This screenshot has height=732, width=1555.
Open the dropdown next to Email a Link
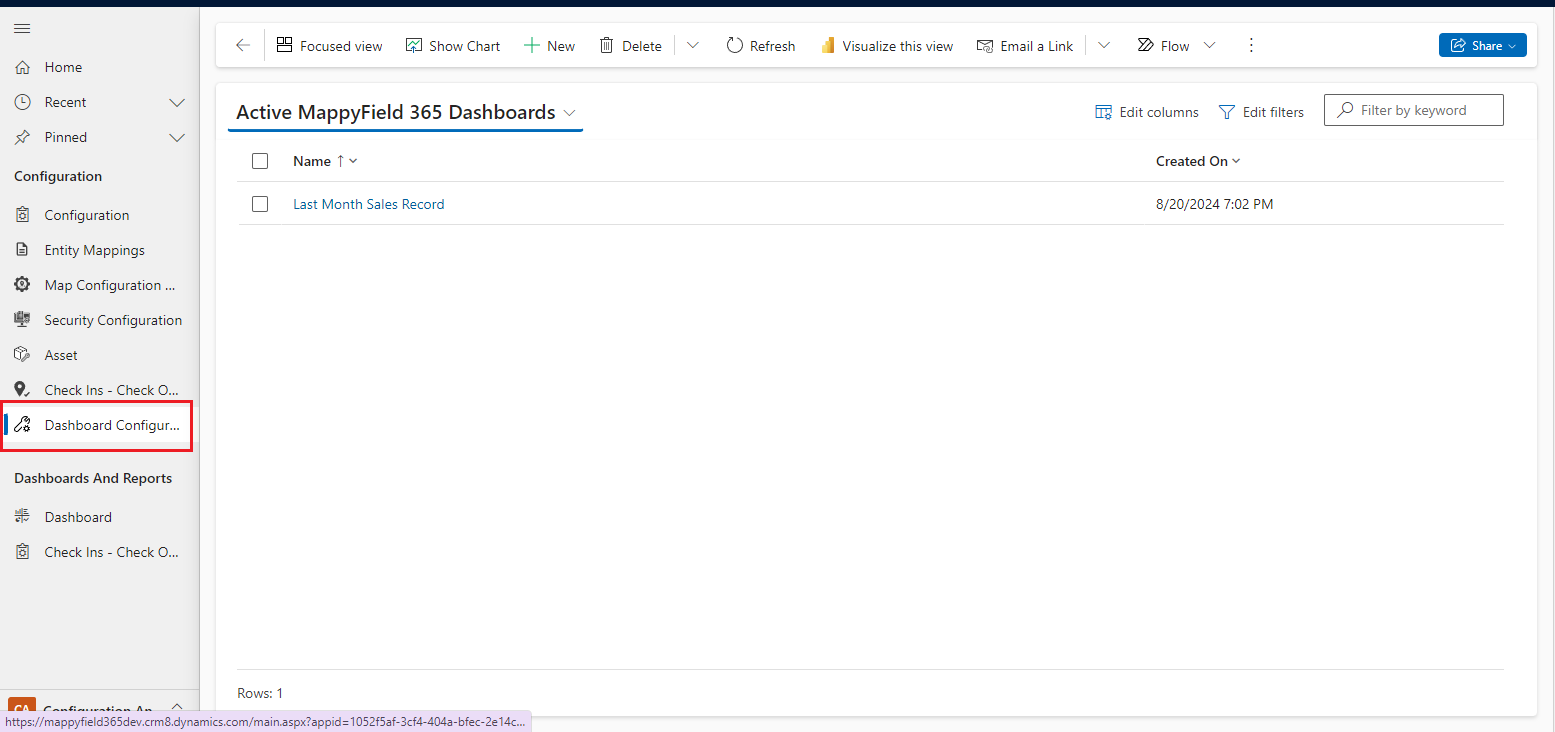(x=1103, y=45)
